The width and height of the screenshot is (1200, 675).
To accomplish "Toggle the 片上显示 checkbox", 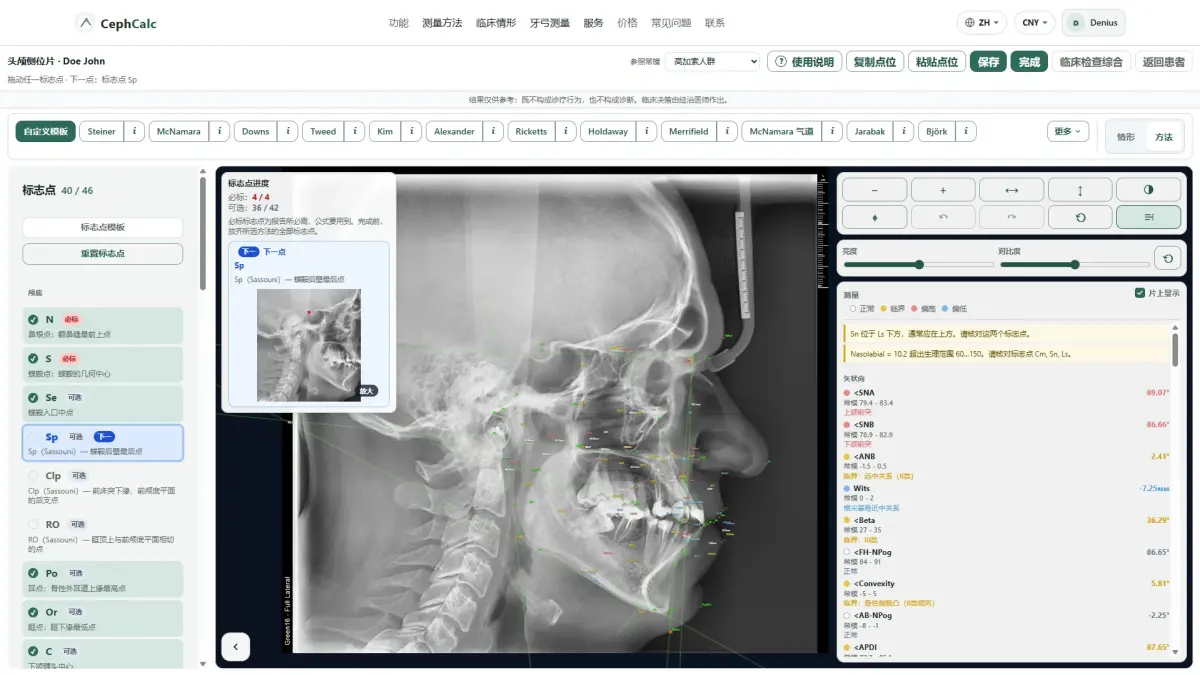I will [x=1140, y=293].
